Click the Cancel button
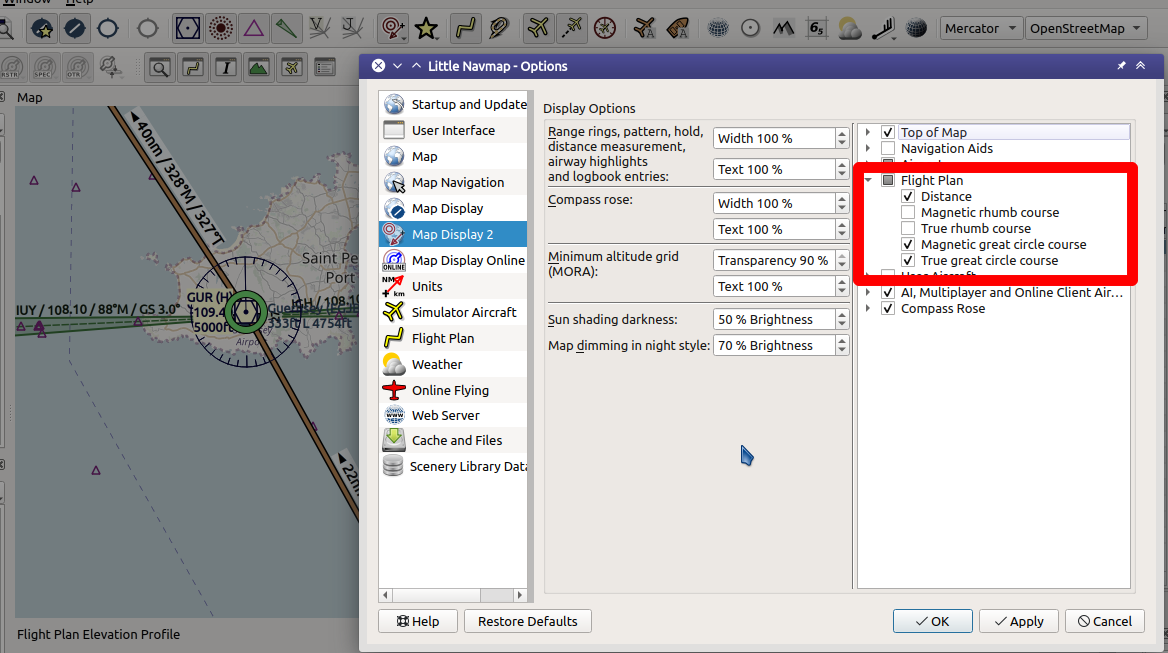1168x653 pixels. pyautogui.click(x=1105, y=621)
